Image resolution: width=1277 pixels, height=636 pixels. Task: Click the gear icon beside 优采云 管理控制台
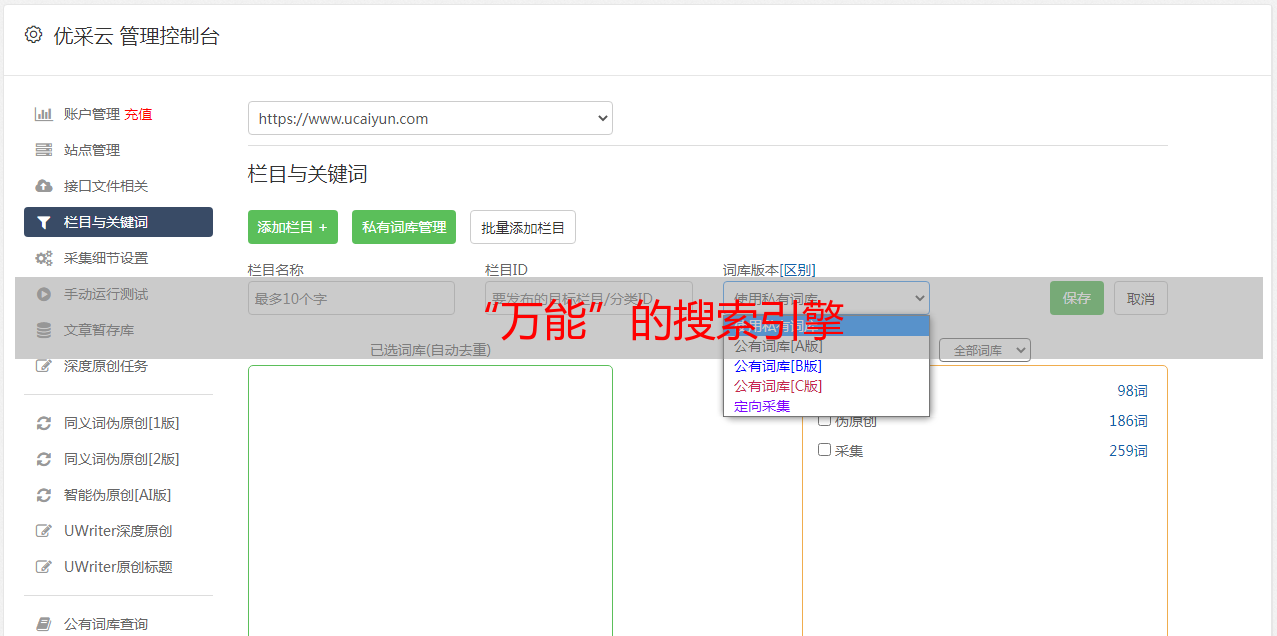click(33, 35)
